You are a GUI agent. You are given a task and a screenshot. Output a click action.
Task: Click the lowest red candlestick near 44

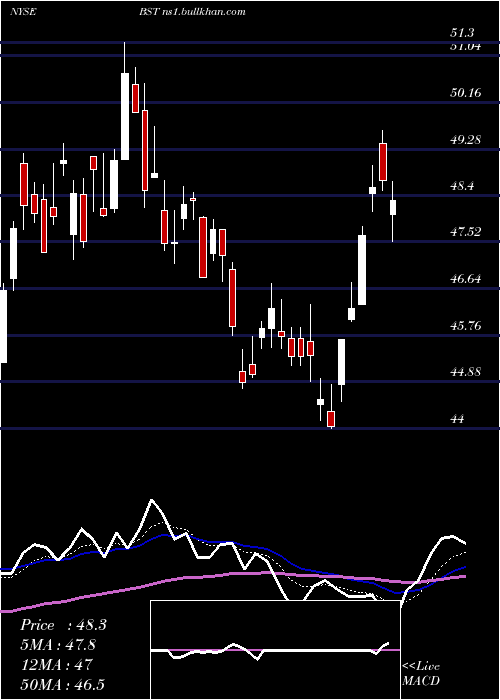pos(331,419)
